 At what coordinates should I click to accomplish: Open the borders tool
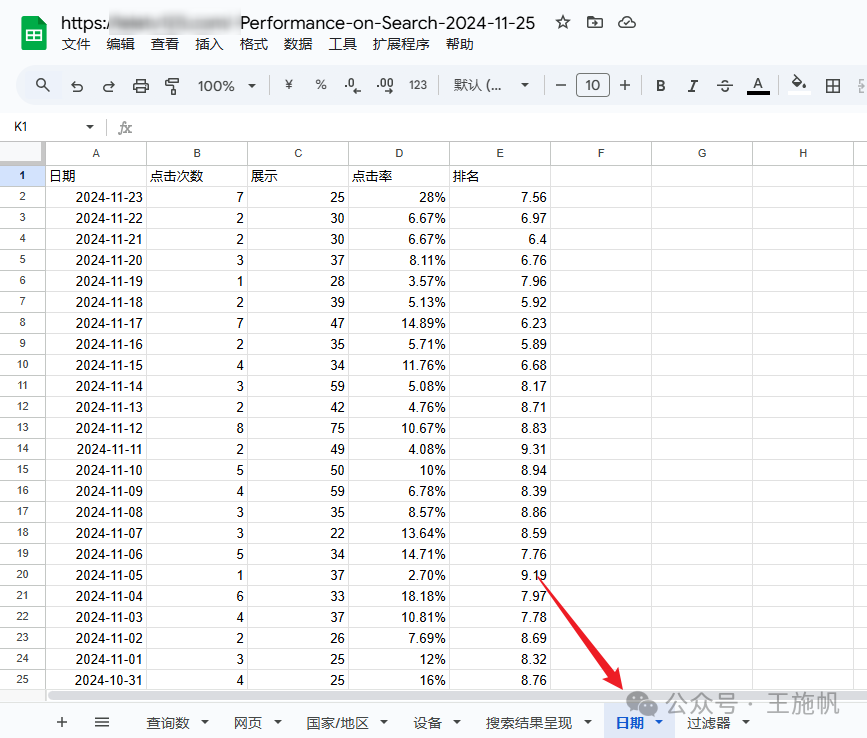[x=833, y=86]
